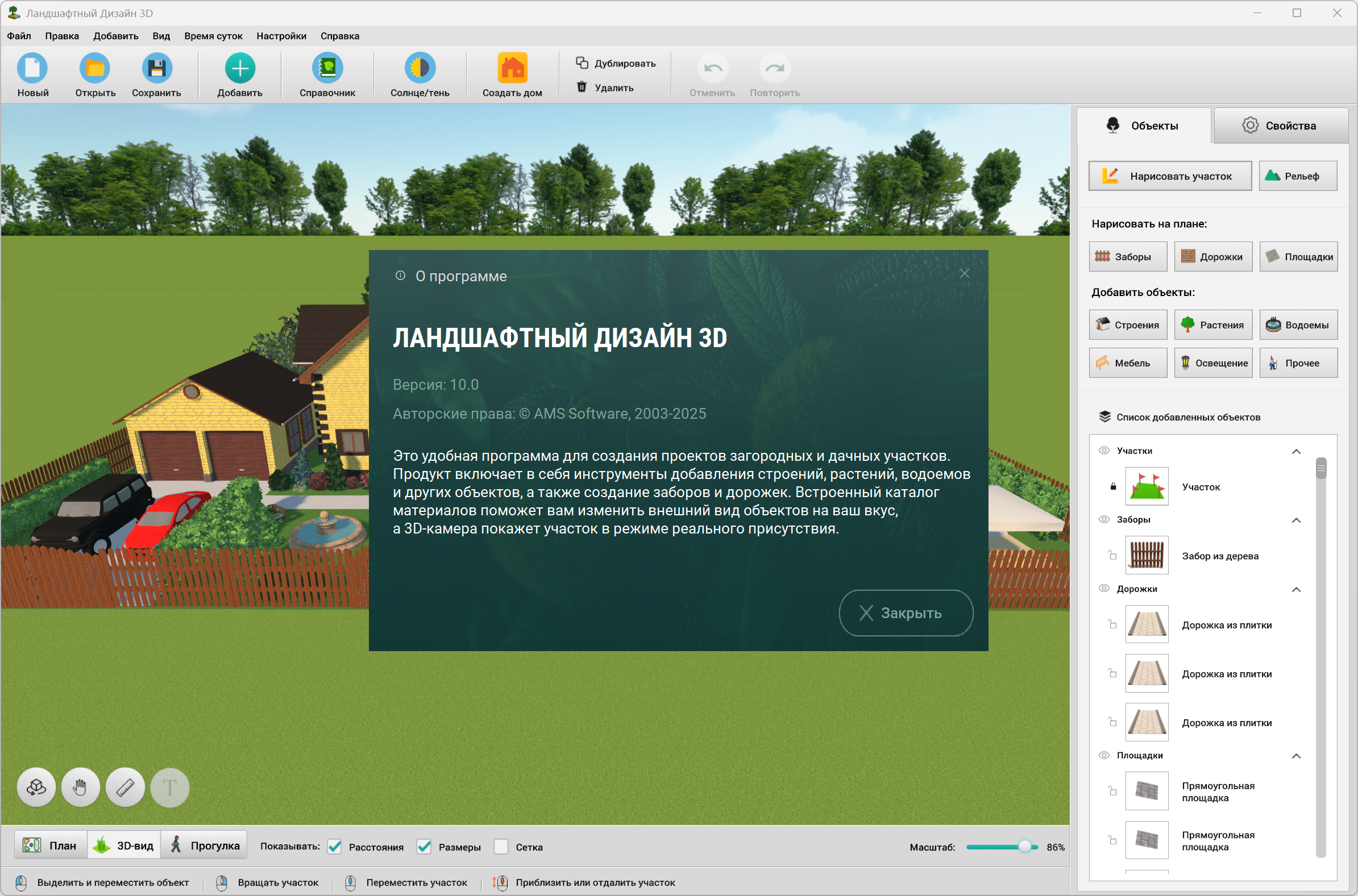1358x896 pixels.
Task: Collapse the Площадки group chevron
Action: (x=1295, y=756)
